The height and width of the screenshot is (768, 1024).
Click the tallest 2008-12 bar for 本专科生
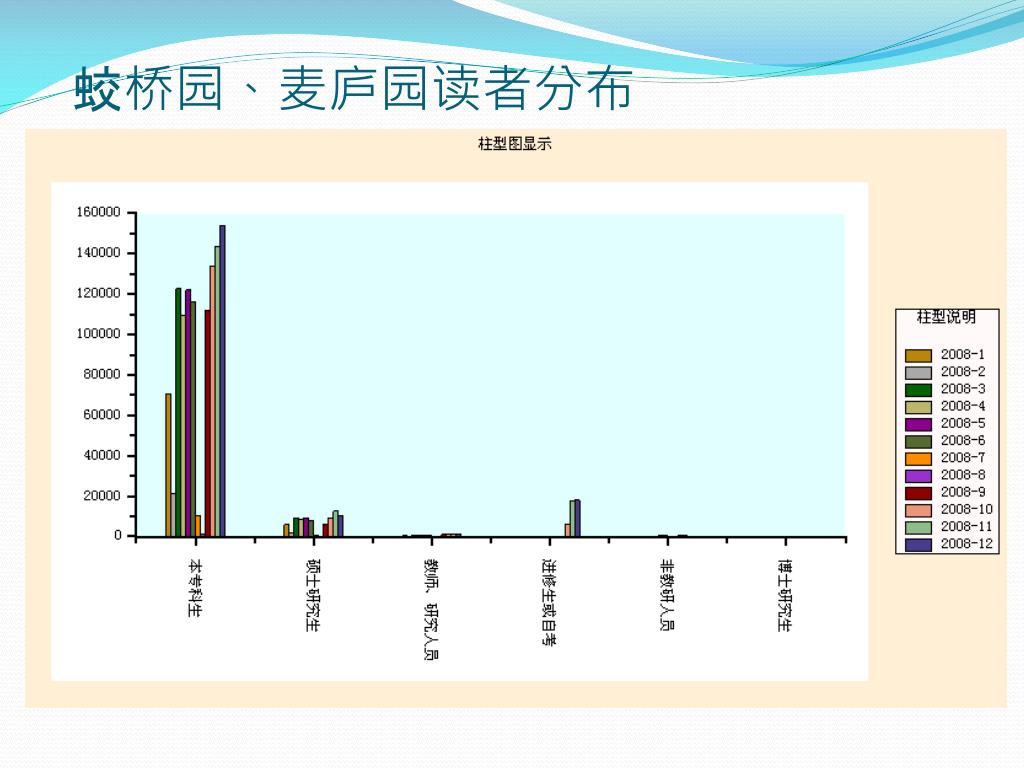click(222, 381)
